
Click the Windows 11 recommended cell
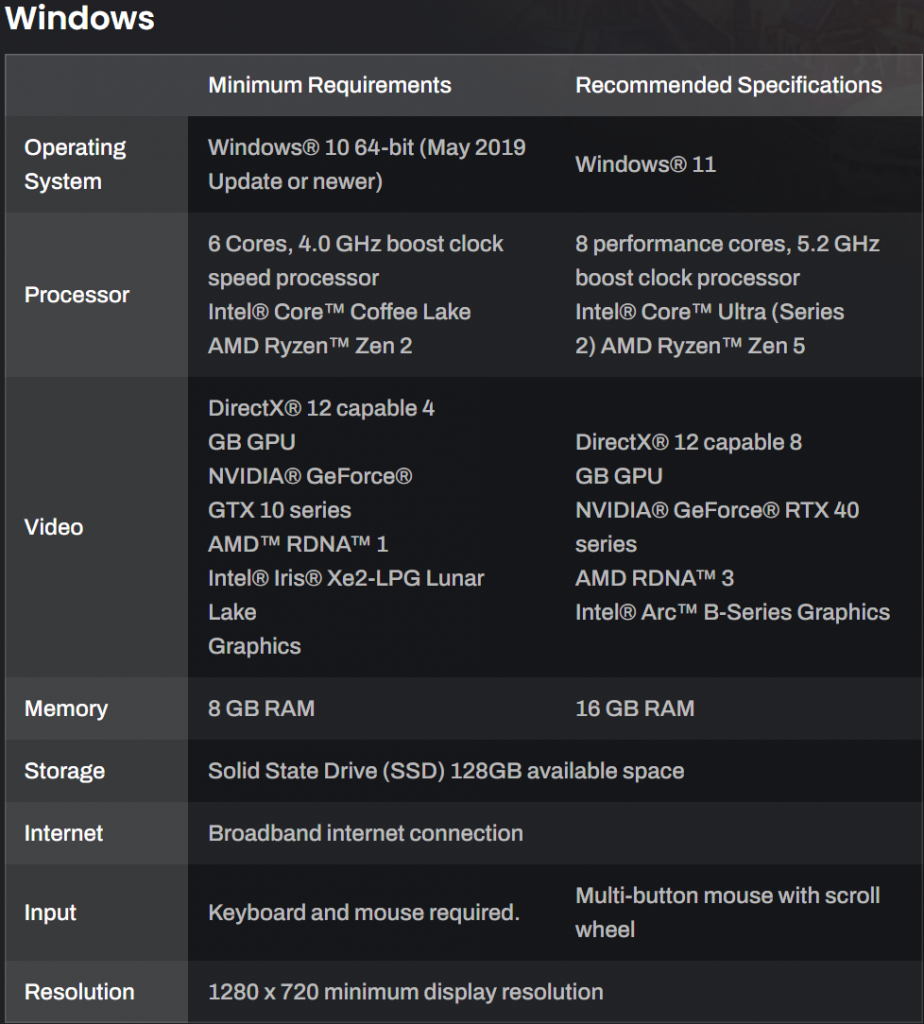tap(645, 164)
